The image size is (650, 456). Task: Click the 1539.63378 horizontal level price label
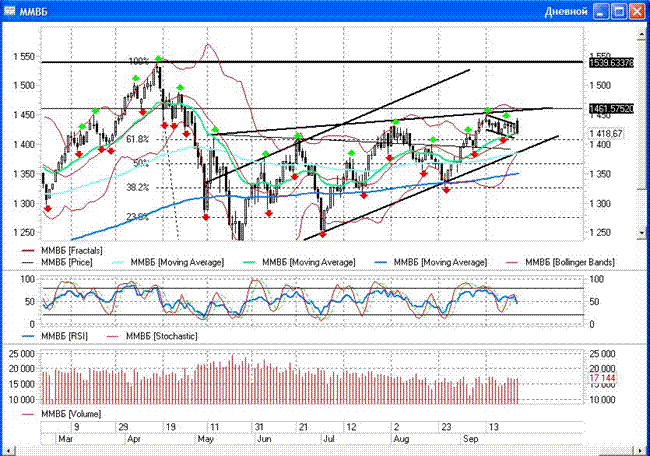pos(614,62)
